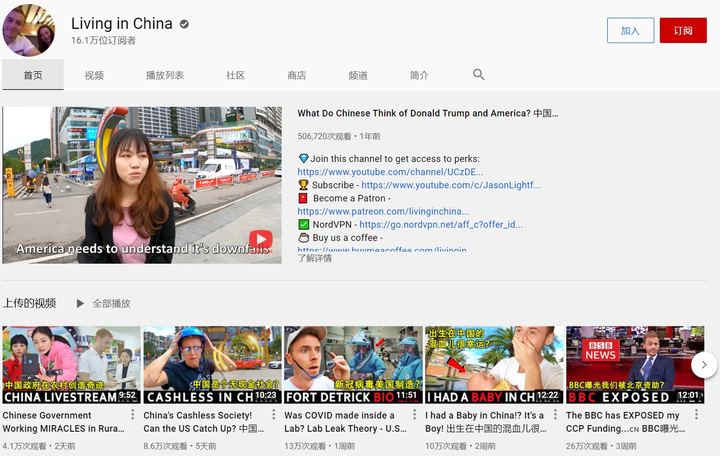Open I HAD A BABY video thumbnail
The height and width of the screenshot is (456, 720).
494,365
